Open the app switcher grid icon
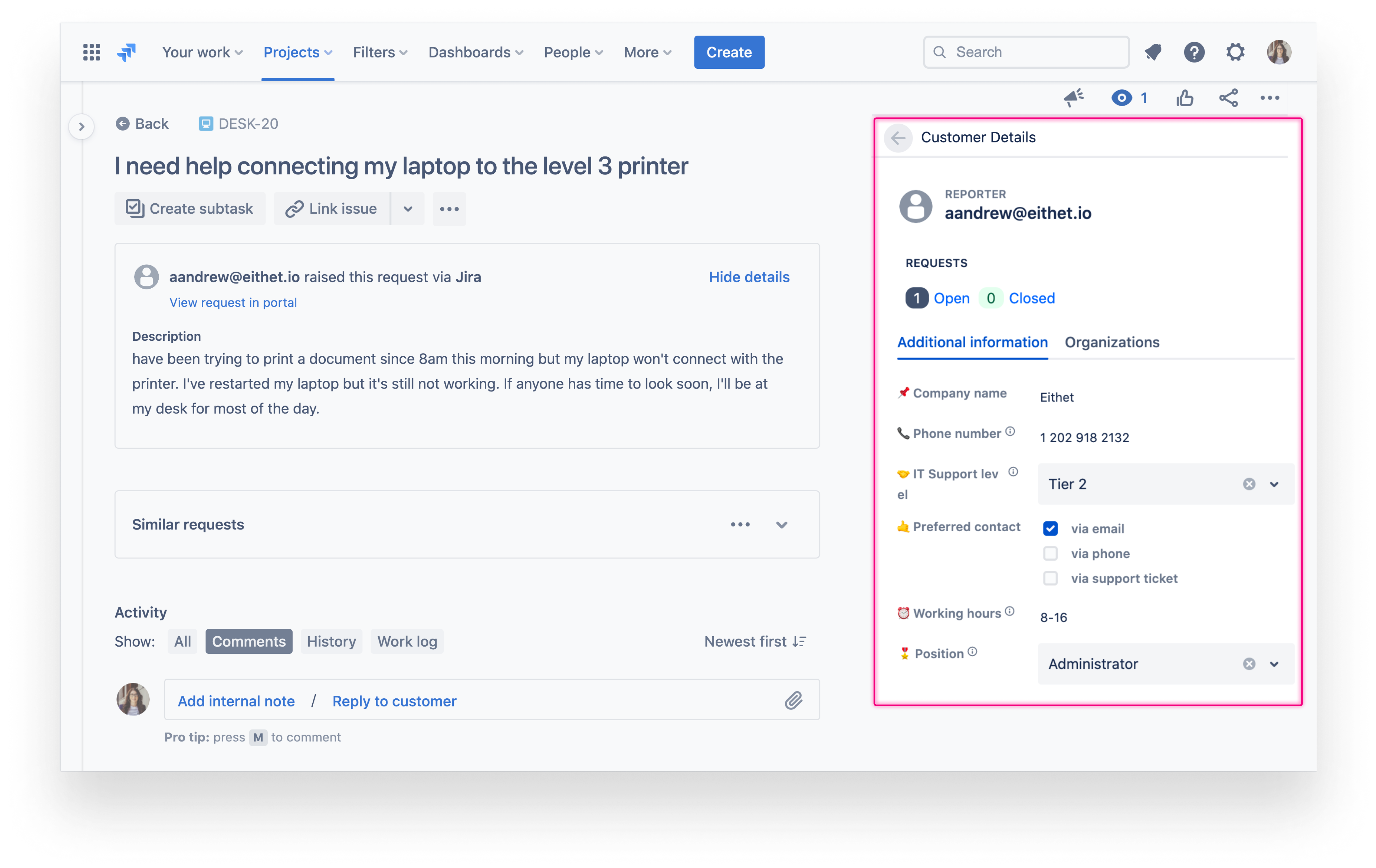Viewport: 1376px width, 868px height. (x=92, y=52)
